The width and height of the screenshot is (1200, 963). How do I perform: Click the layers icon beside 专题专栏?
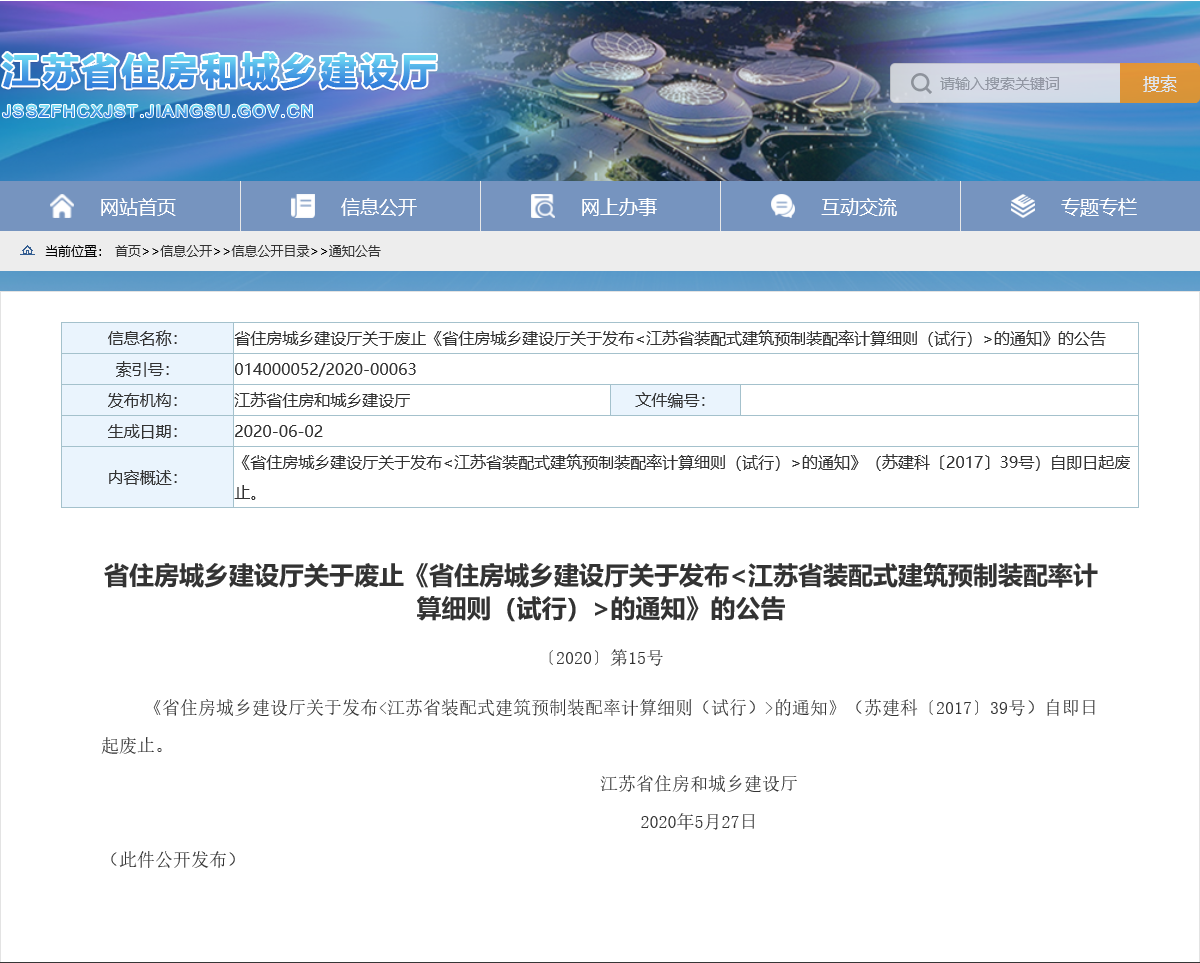(1022, 206)
